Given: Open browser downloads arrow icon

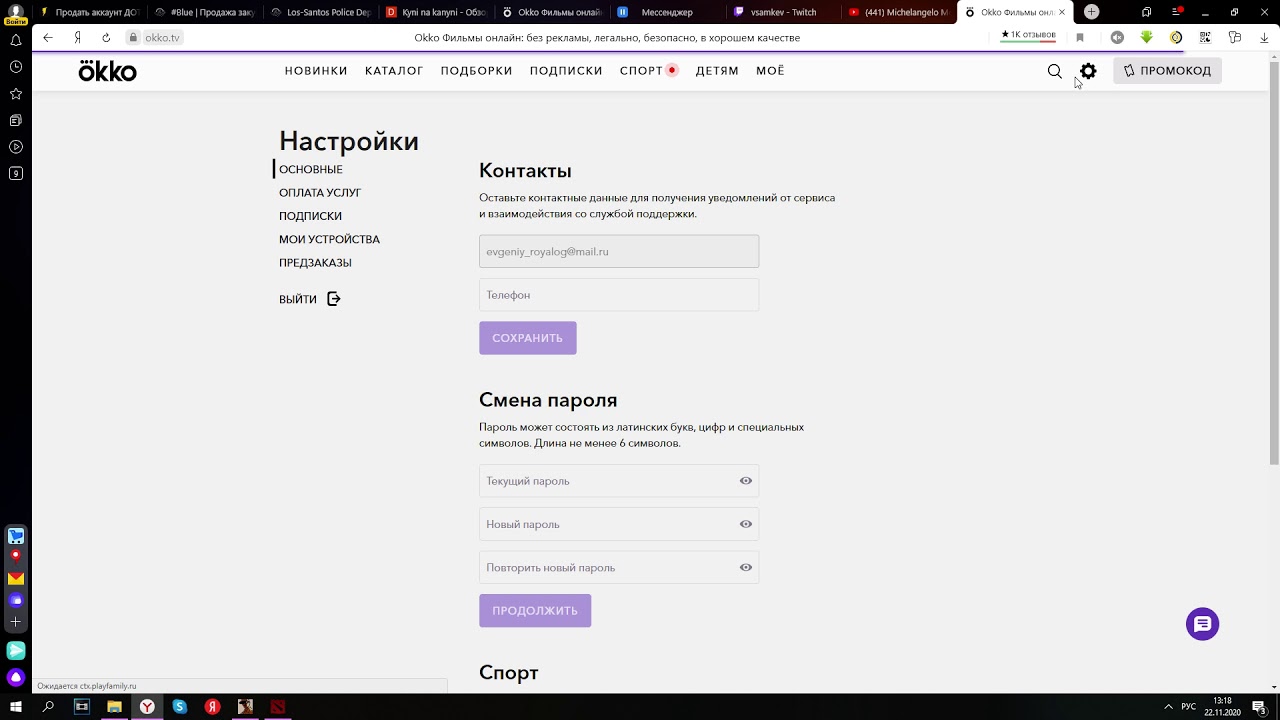Looking at the screenshot, I should point(1265,37).
